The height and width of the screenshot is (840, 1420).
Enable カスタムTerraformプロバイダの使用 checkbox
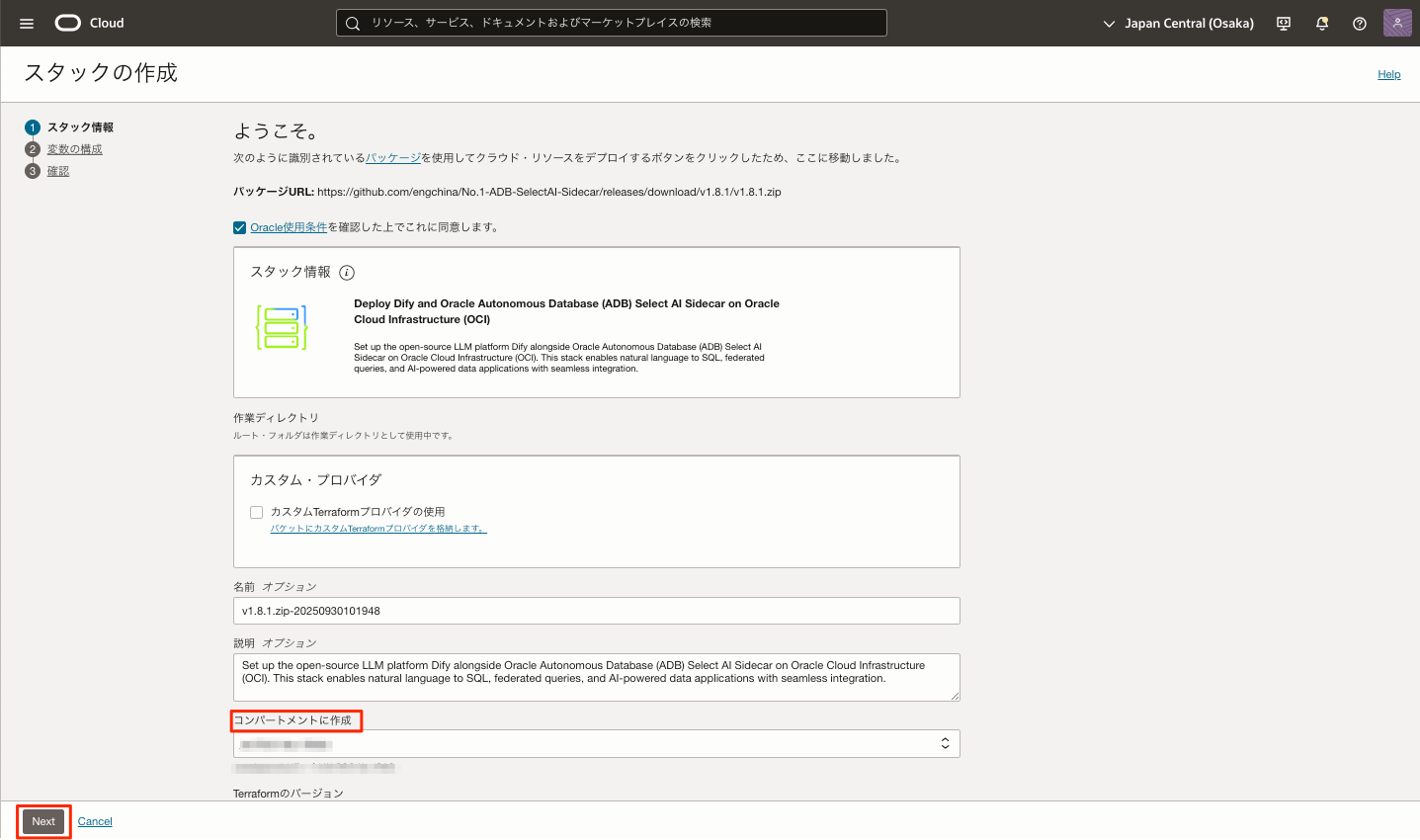coord(257,512)
